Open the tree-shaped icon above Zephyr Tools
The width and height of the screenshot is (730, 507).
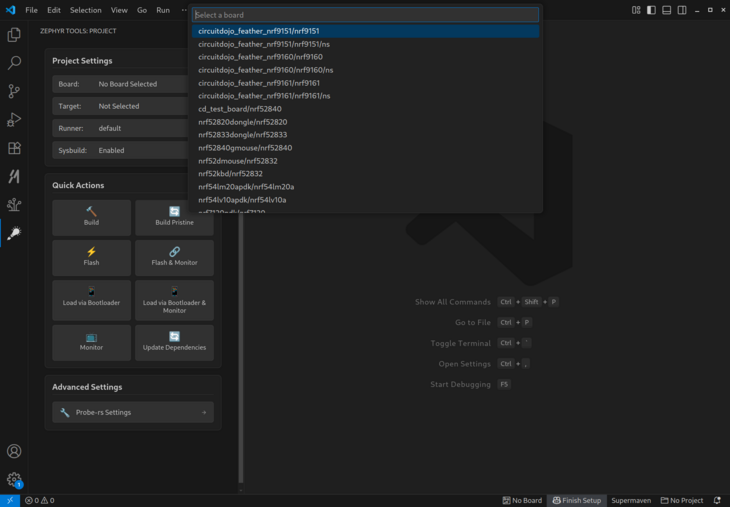[x=14, y=205]
